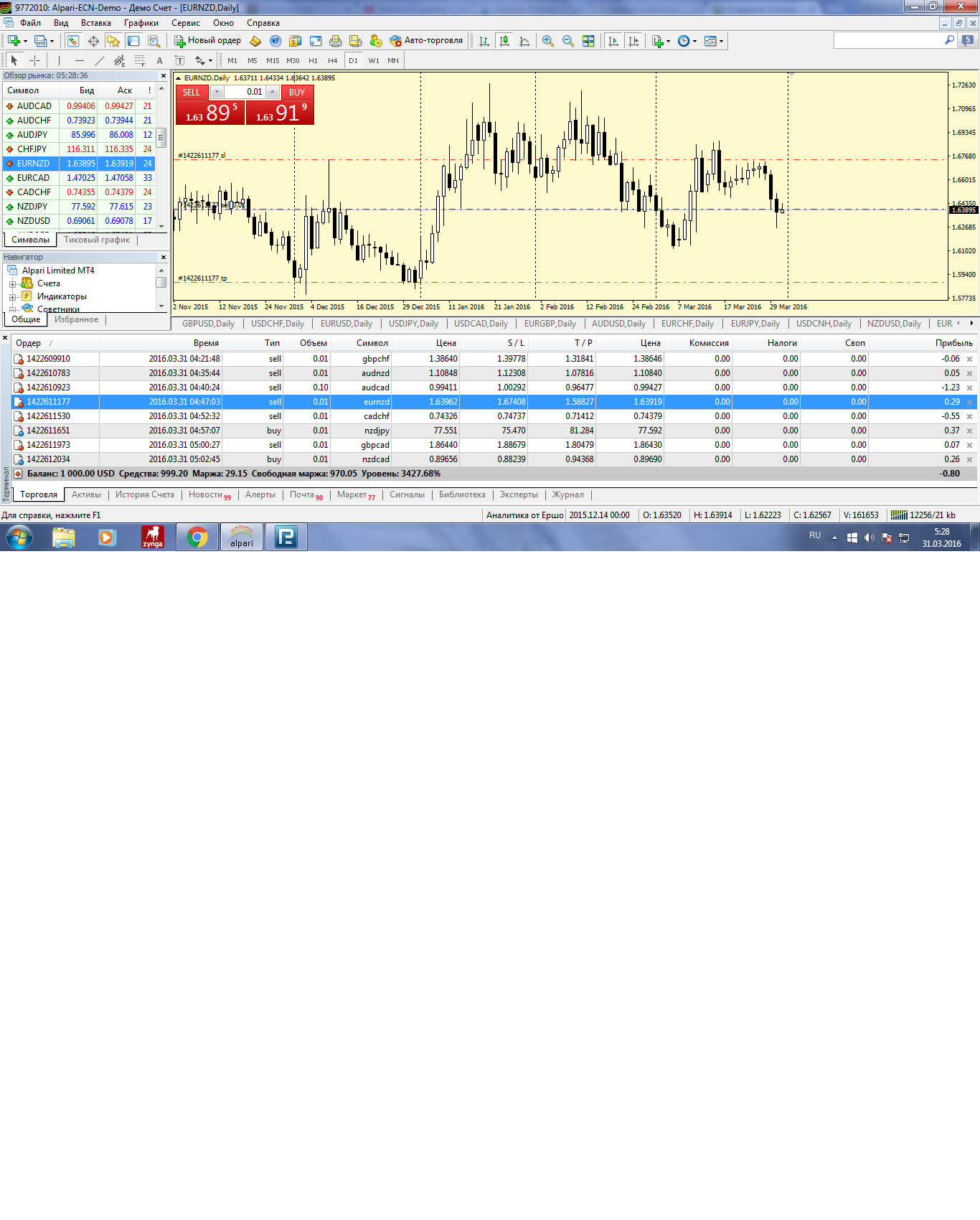
Task: Switch chart to Bar Chart mode
Action: 484,41
